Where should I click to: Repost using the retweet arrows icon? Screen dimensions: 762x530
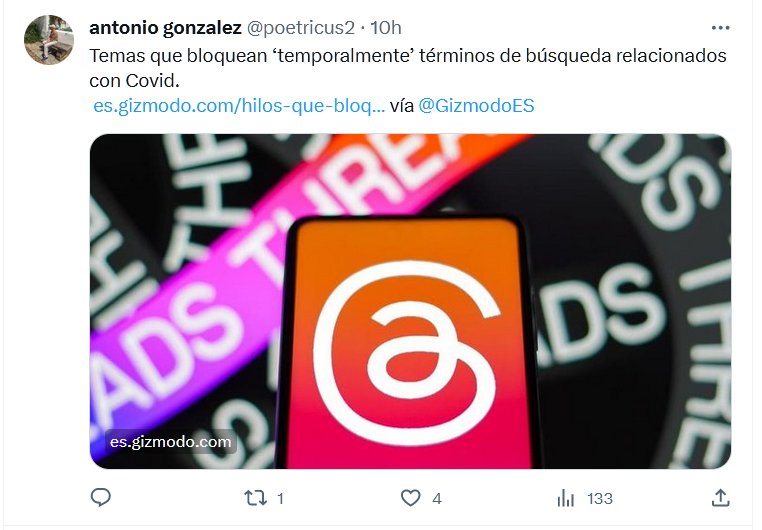pyautogui.click(x=255, y=498)
